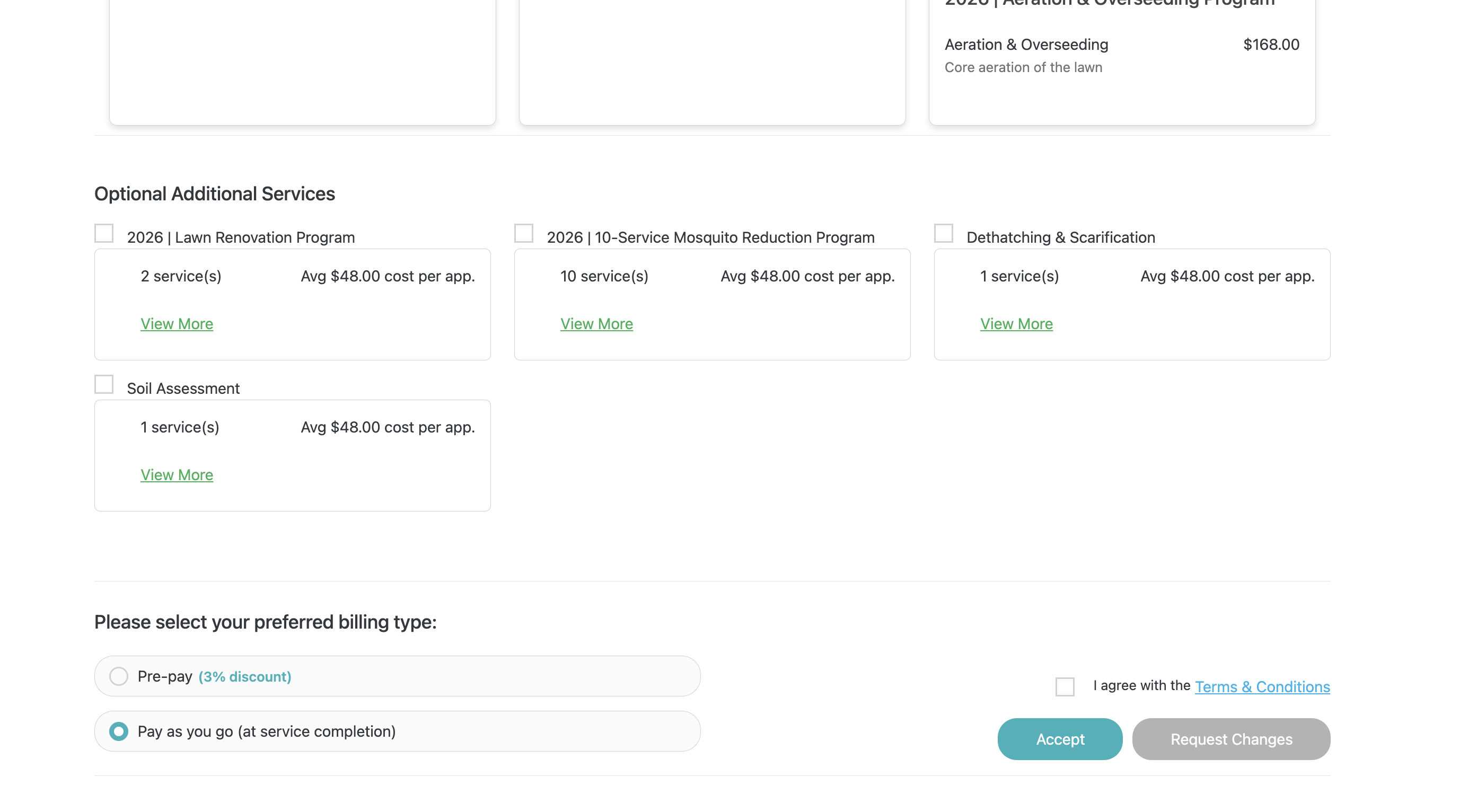Click Soil Assessment Avg $48.00 cost text
1477x812 pixels.
coord(388,428)
